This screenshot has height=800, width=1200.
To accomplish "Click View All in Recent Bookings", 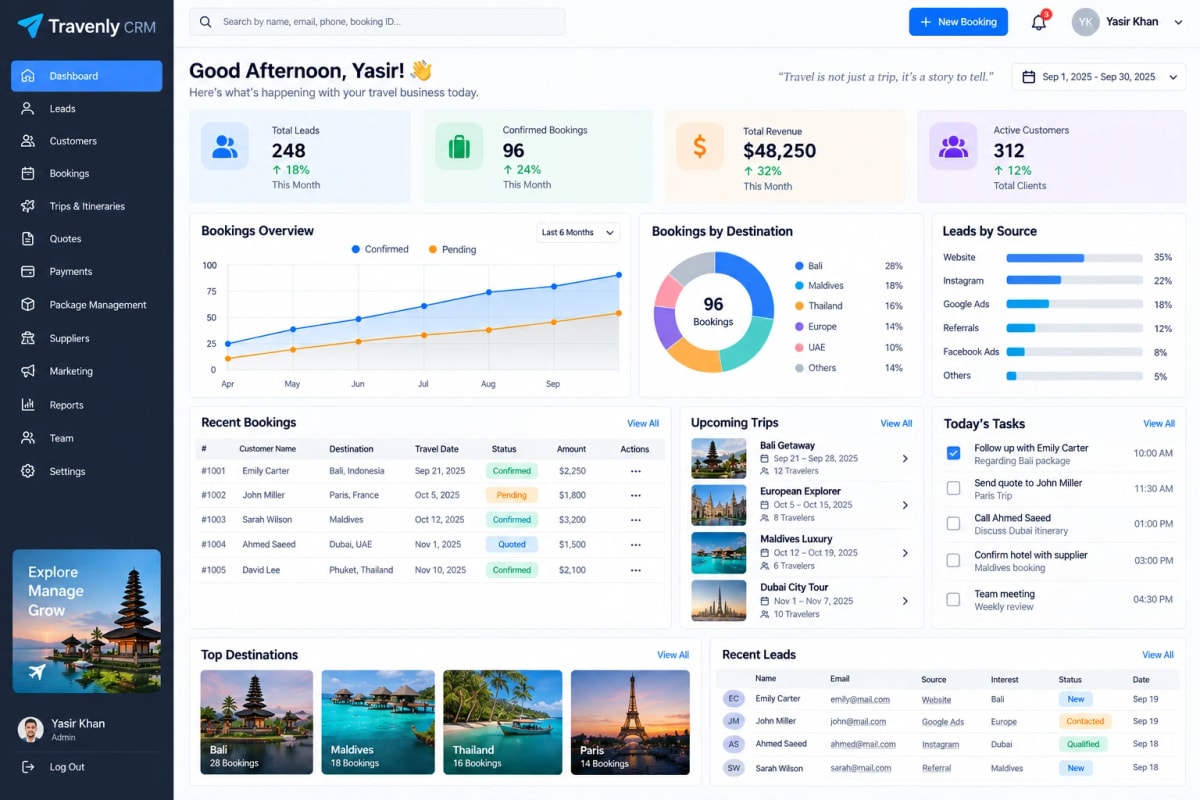I will click(643, 424).
